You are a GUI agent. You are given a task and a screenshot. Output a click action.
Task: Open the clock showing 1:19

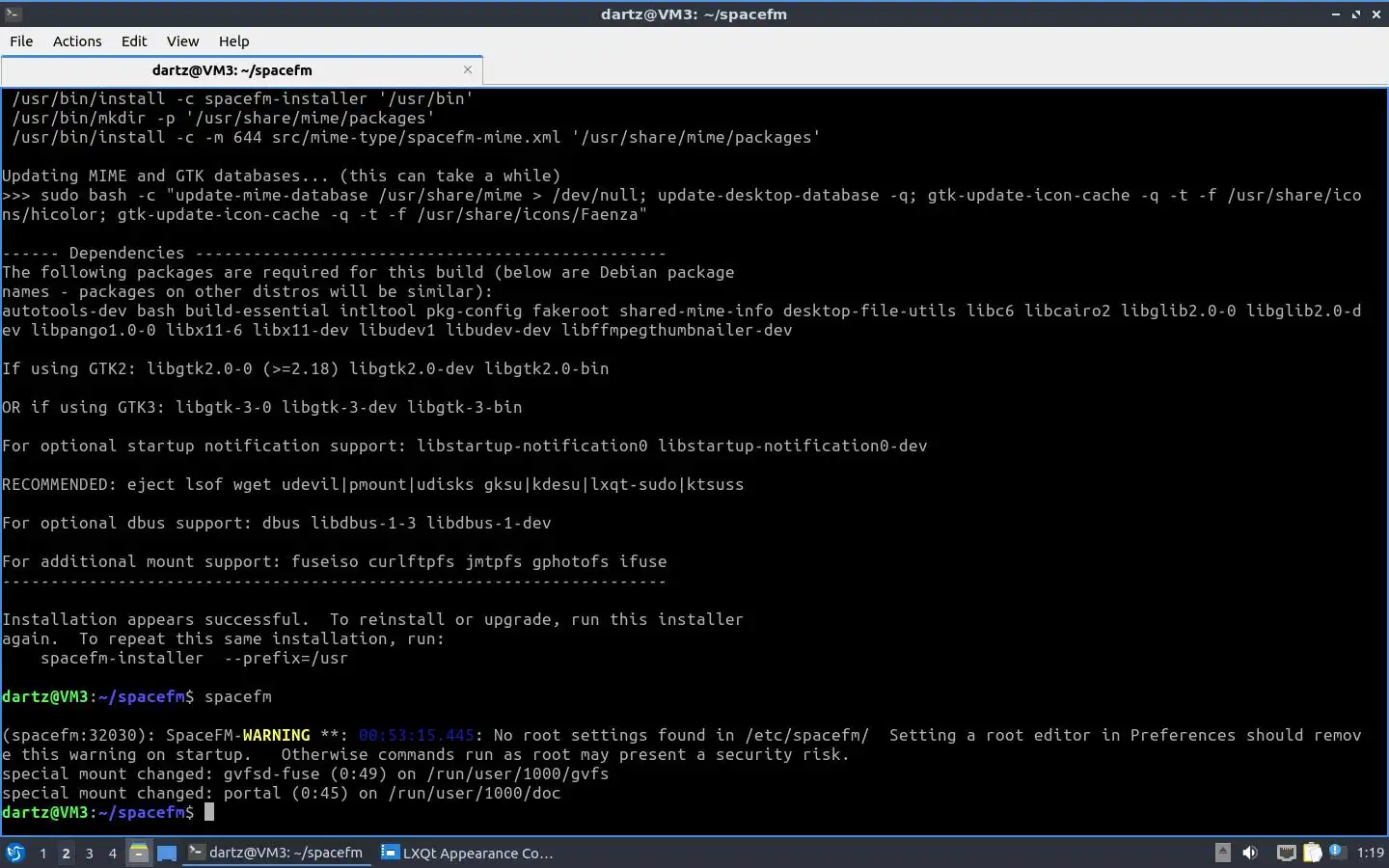click(x=1370, y=853)
